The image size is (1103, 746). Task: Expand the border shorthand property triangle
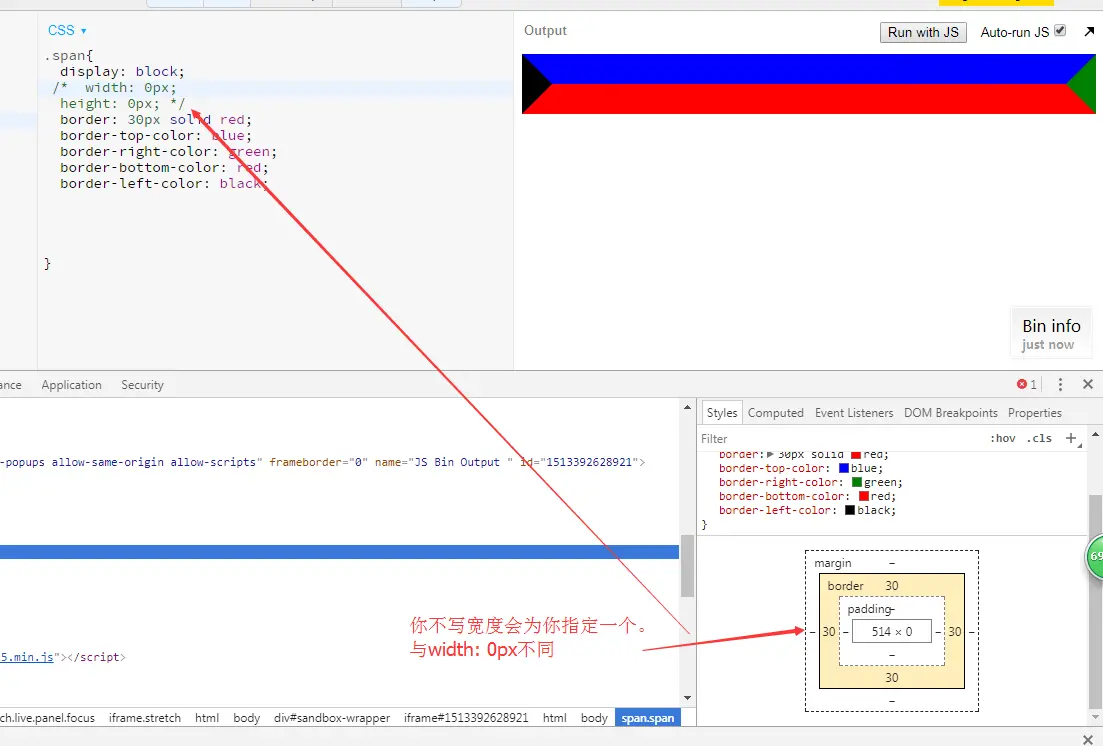(770, 455)
